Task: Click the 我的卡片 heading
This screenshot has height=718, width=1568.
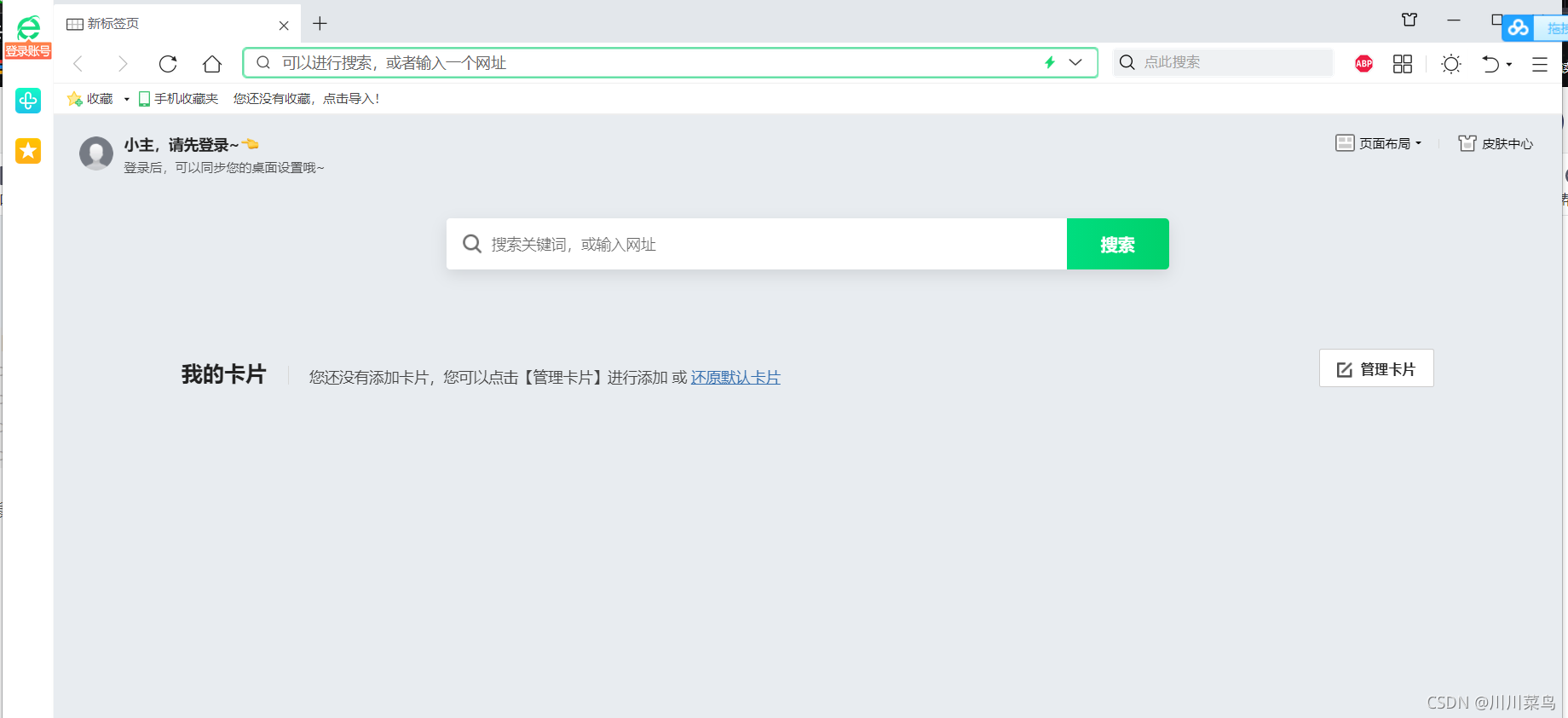Action: (x=223, y=374)
